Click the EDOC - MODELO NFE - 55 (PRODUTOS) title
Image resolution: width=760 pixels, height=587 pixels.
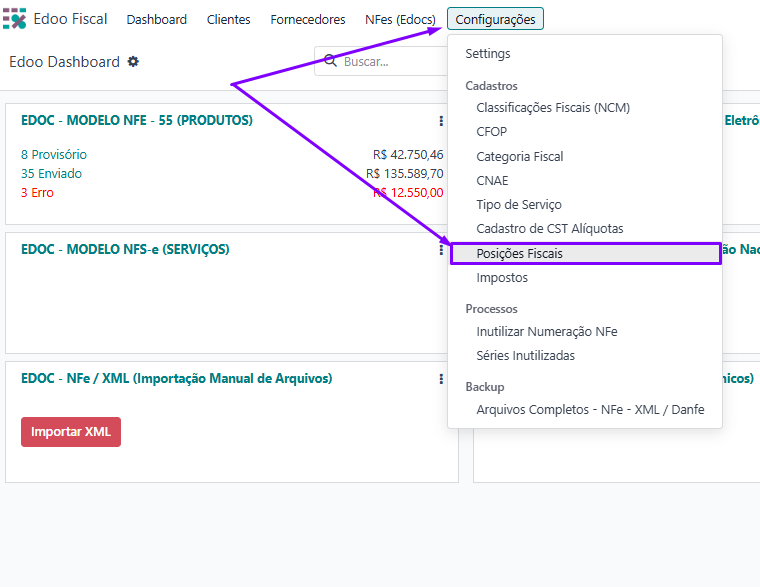point(137,120)
